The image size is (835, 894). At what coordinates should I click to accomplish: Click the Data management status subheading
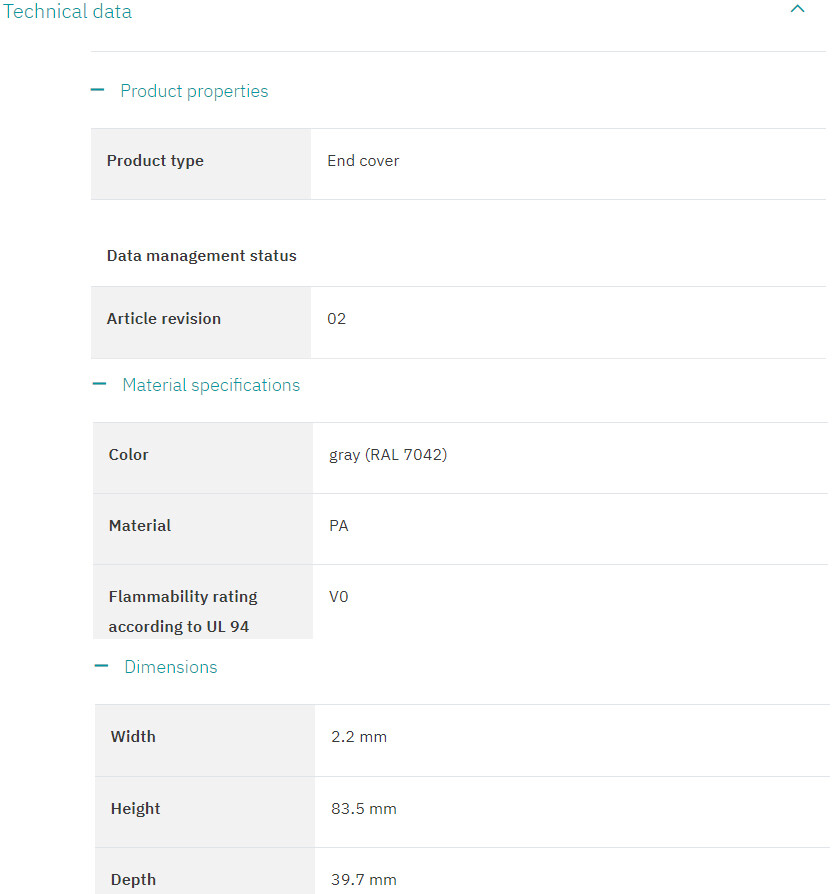click(x=202, y=256)
